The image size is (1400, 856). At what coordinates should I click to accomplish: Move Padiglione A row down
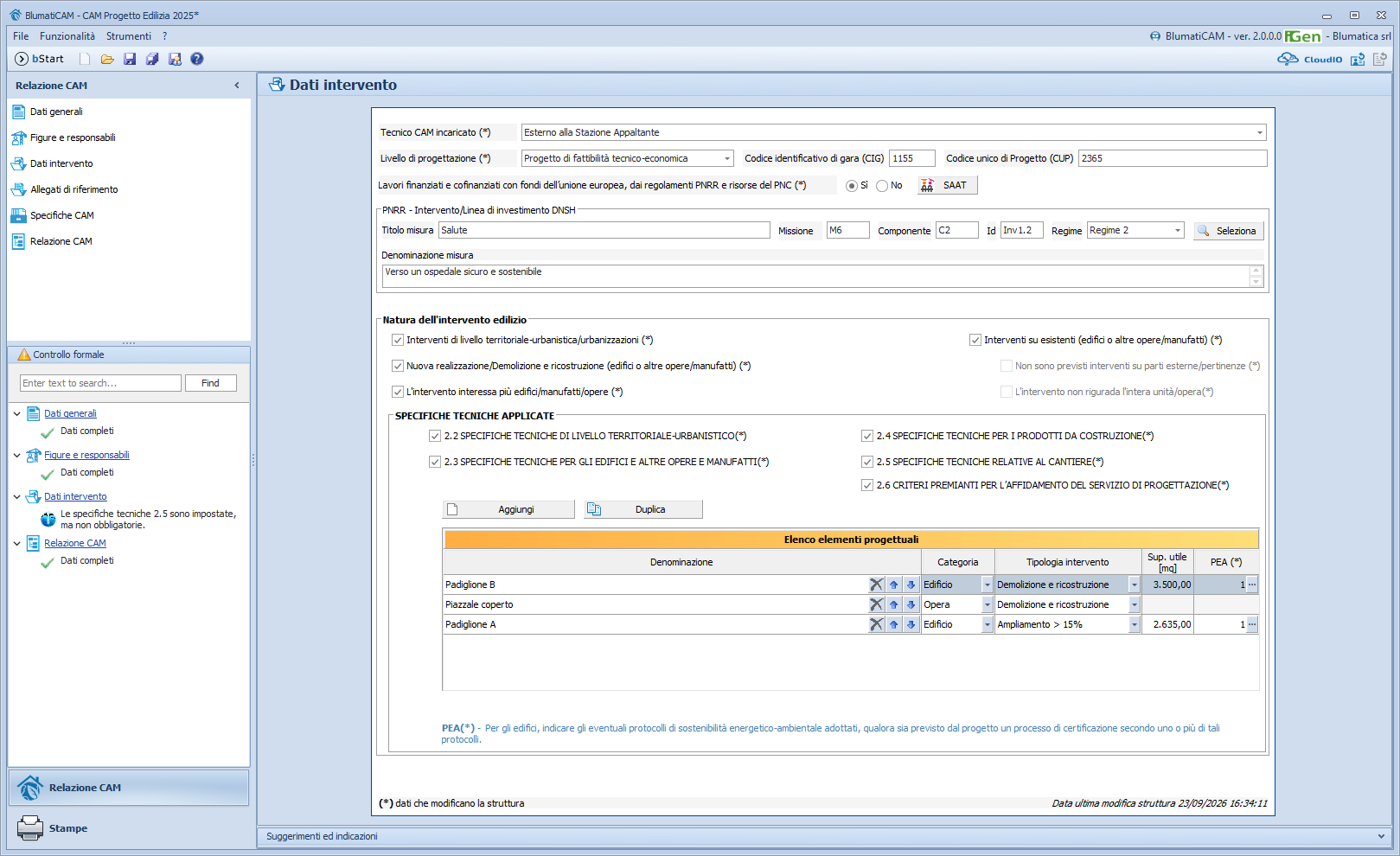point(911,624)
